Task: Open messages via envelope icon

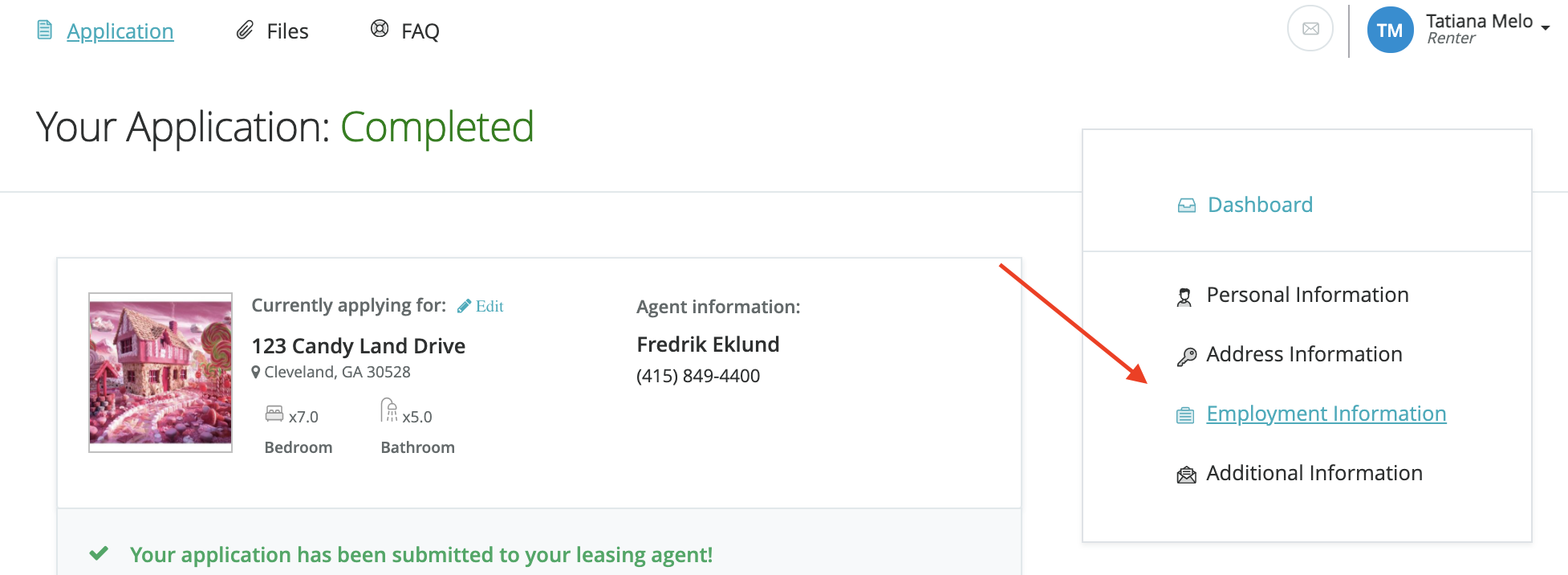Action: click(x=1310, y=29)
